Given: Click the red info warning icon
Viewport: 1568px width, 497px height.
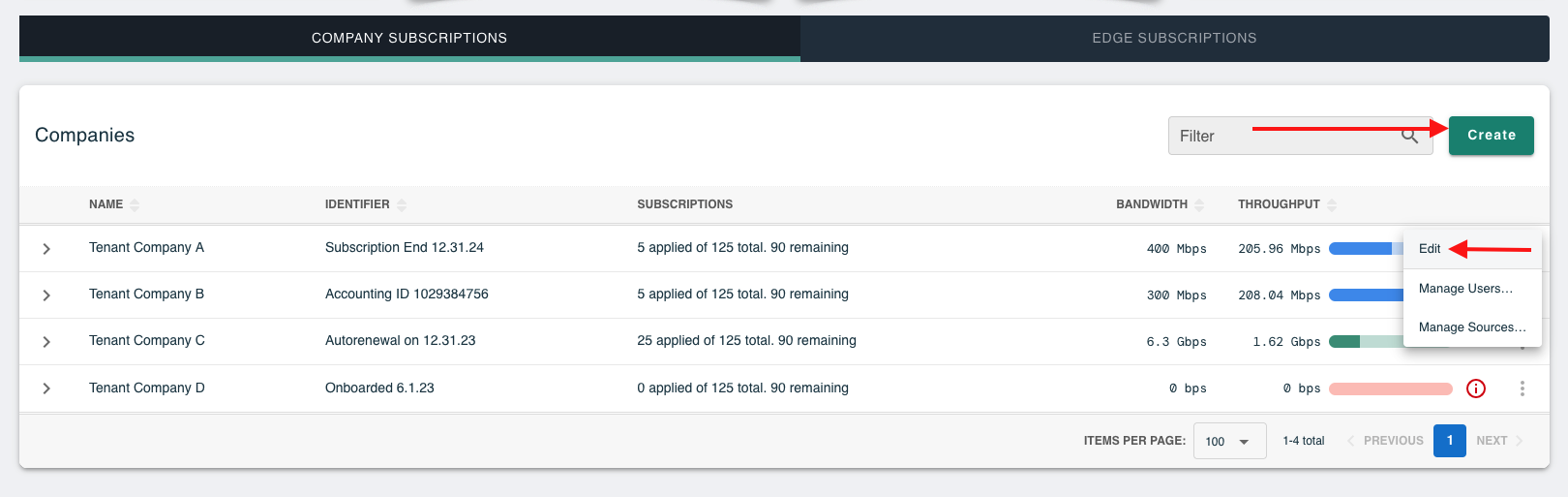Looking at the screenshot, I should 1476,388.
